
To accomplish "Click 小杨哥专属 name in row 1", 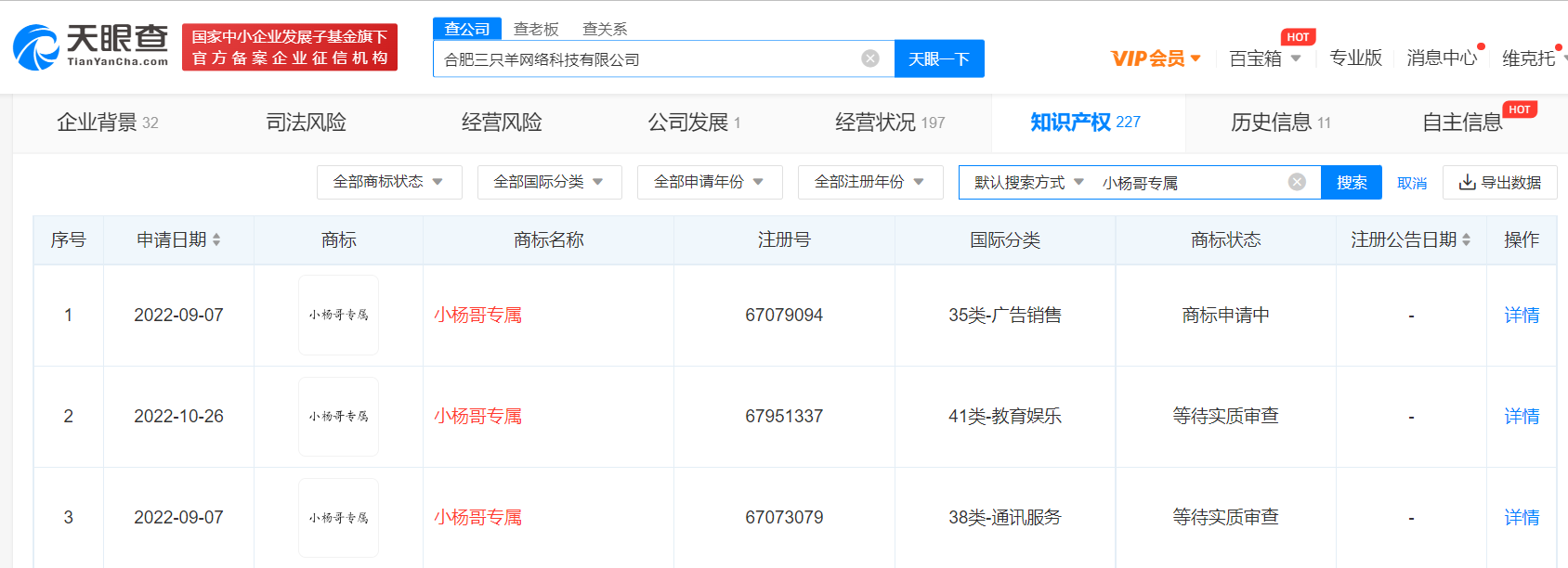I will pos(477,316).
